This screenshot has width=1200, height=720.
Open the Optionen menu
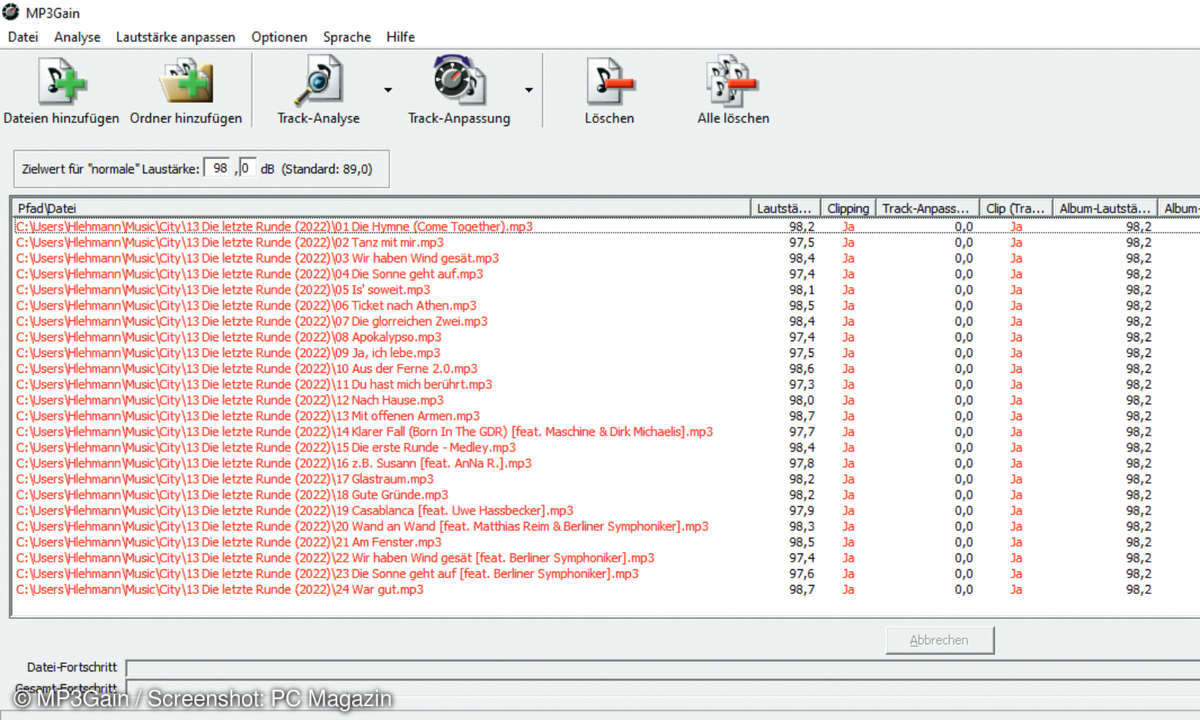click(279, 37)
